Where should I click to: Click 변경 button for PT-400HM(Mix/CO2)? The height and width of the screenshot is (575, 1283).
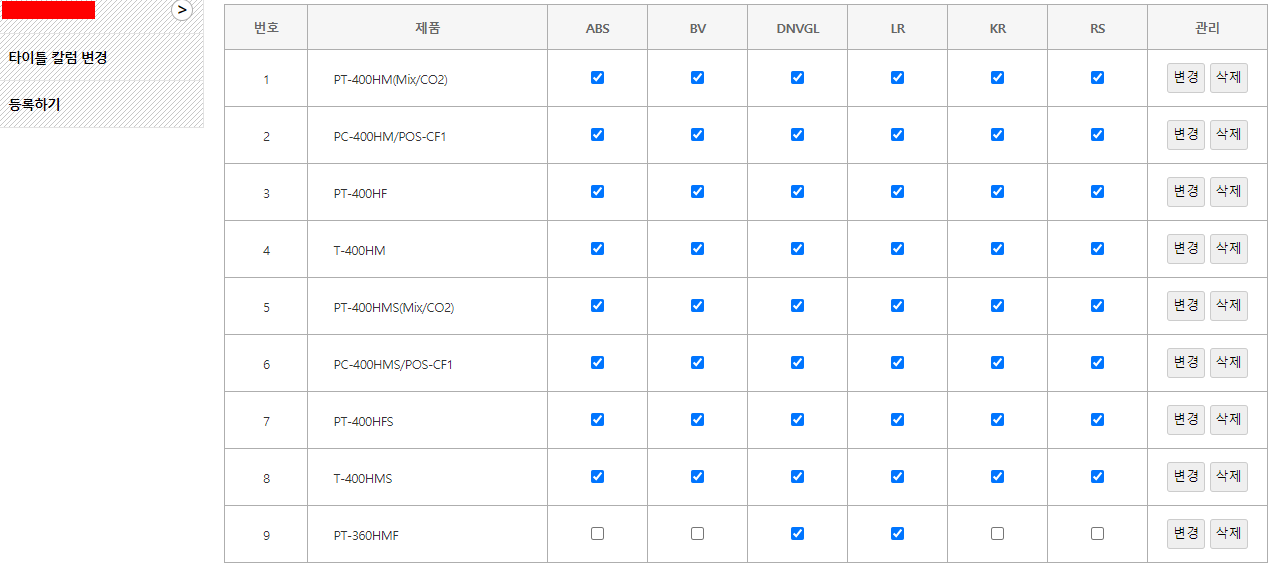tap(1186, 78)
